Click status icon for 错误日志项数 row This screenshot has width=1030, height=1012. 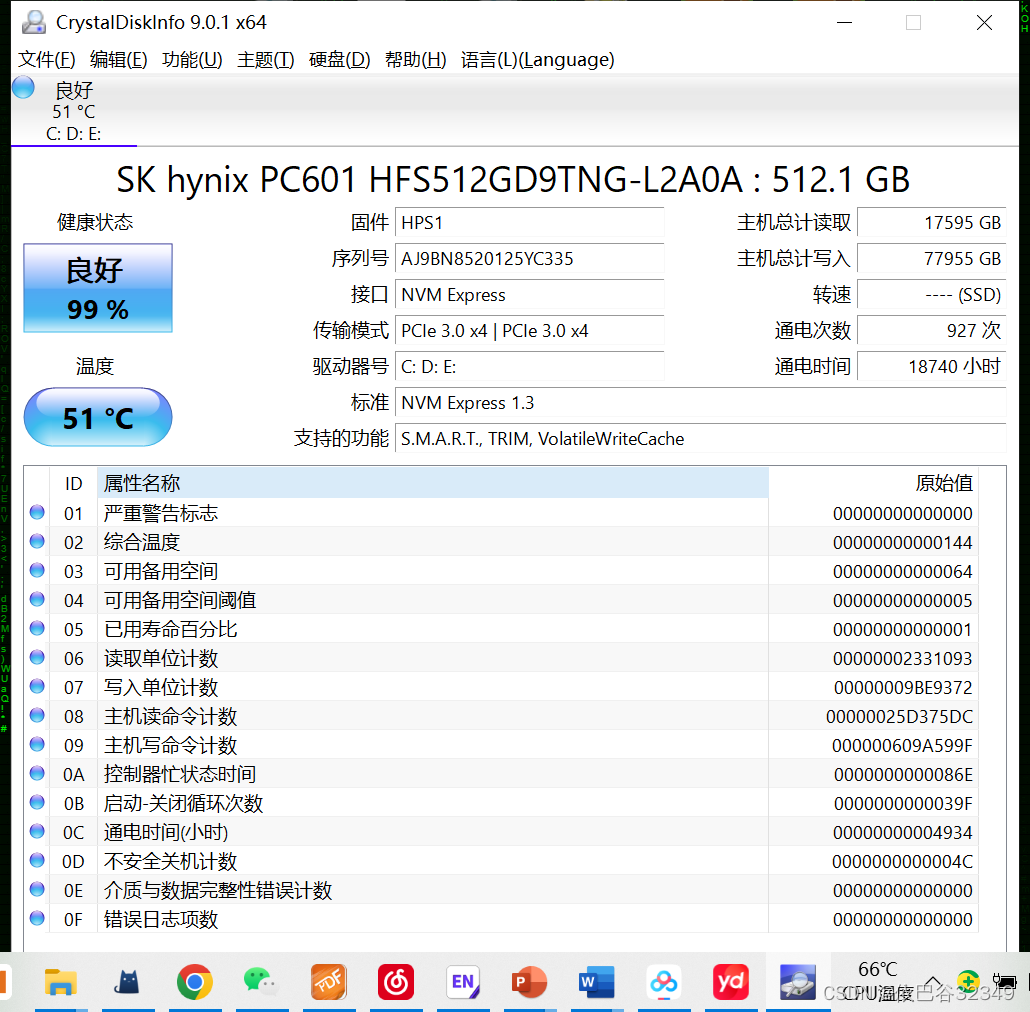37,918
